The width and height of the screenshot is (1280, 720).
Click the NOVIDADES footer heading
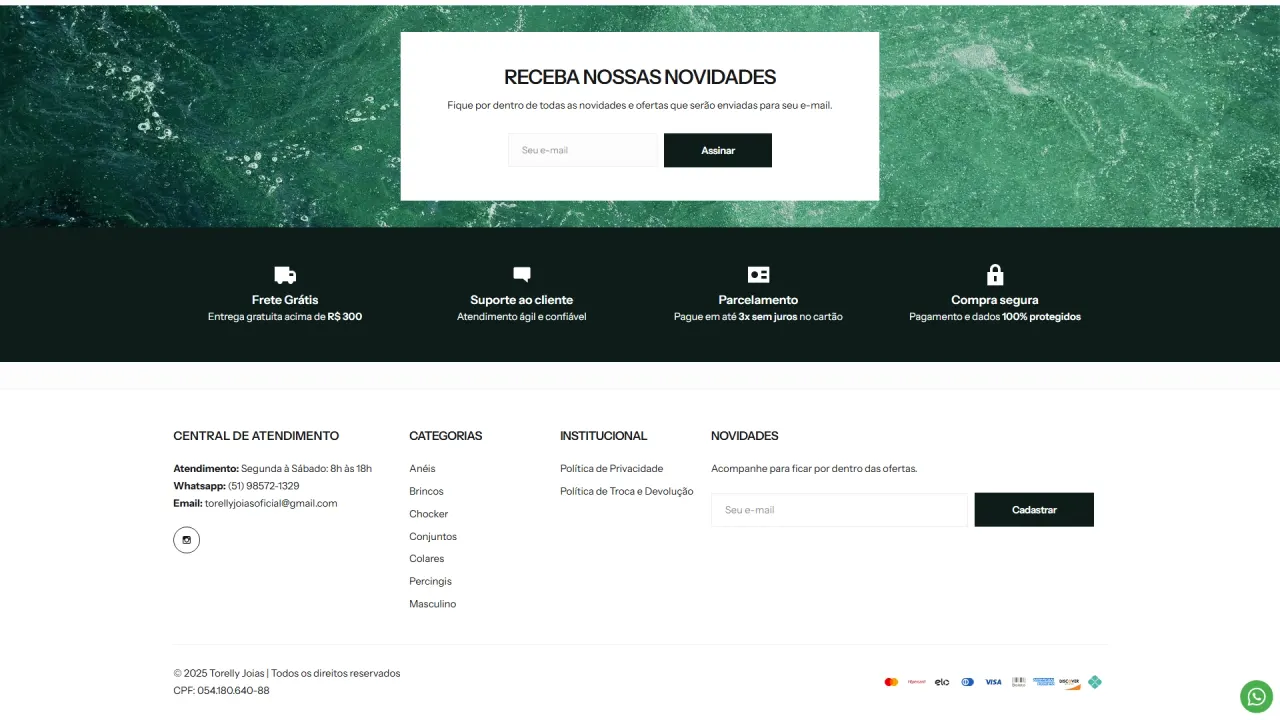[745, 436]
